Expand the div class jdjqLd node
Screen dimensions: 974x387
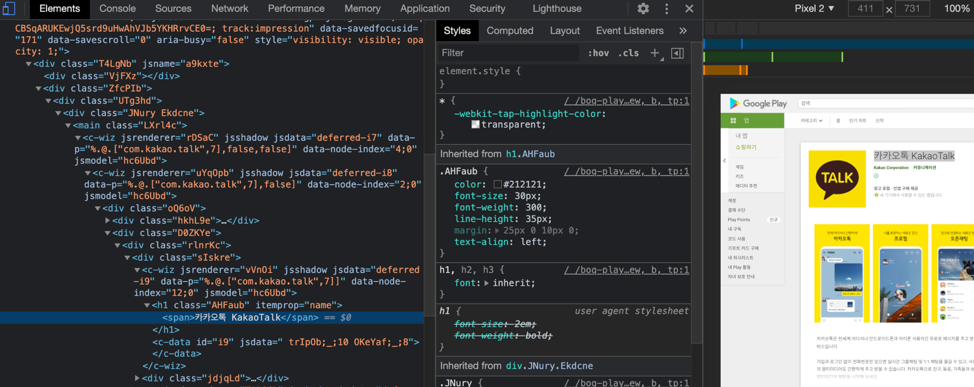tap(138, 378)
